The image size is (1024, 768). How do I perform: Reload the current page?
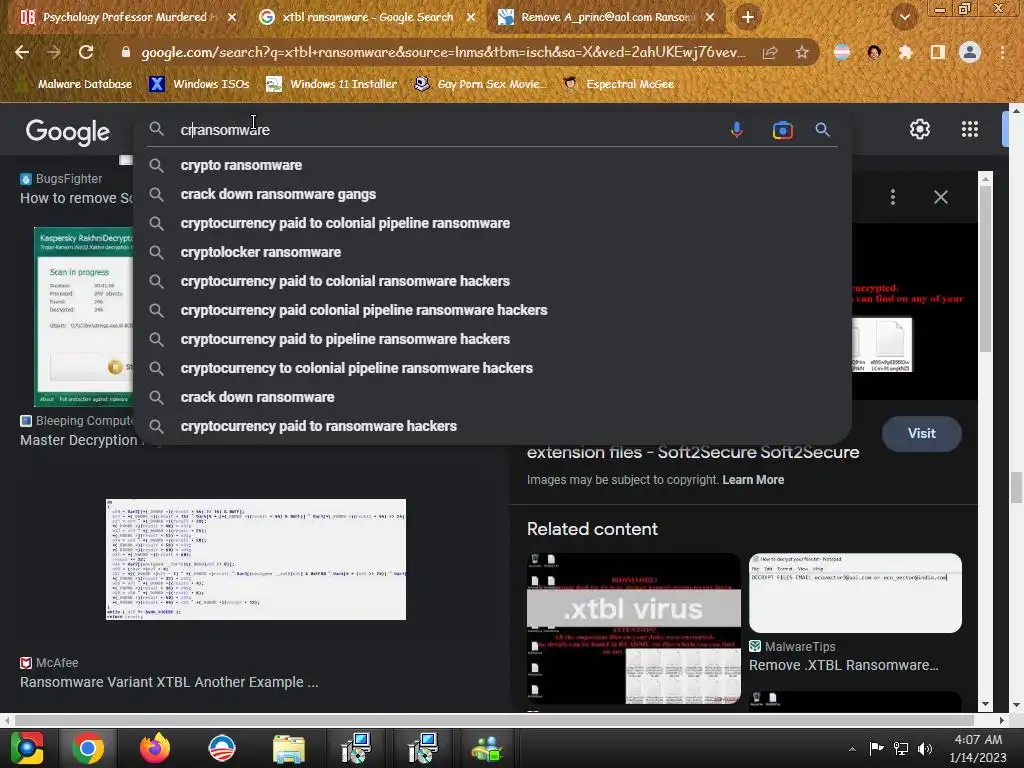pos(86,52)
